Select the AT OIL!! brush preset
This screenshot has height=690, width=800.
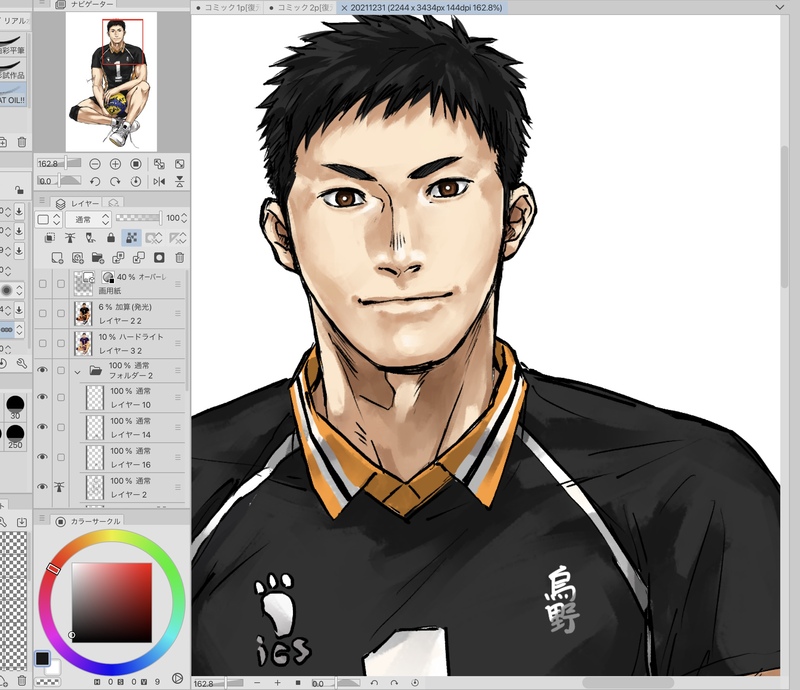tap(13, 95)
